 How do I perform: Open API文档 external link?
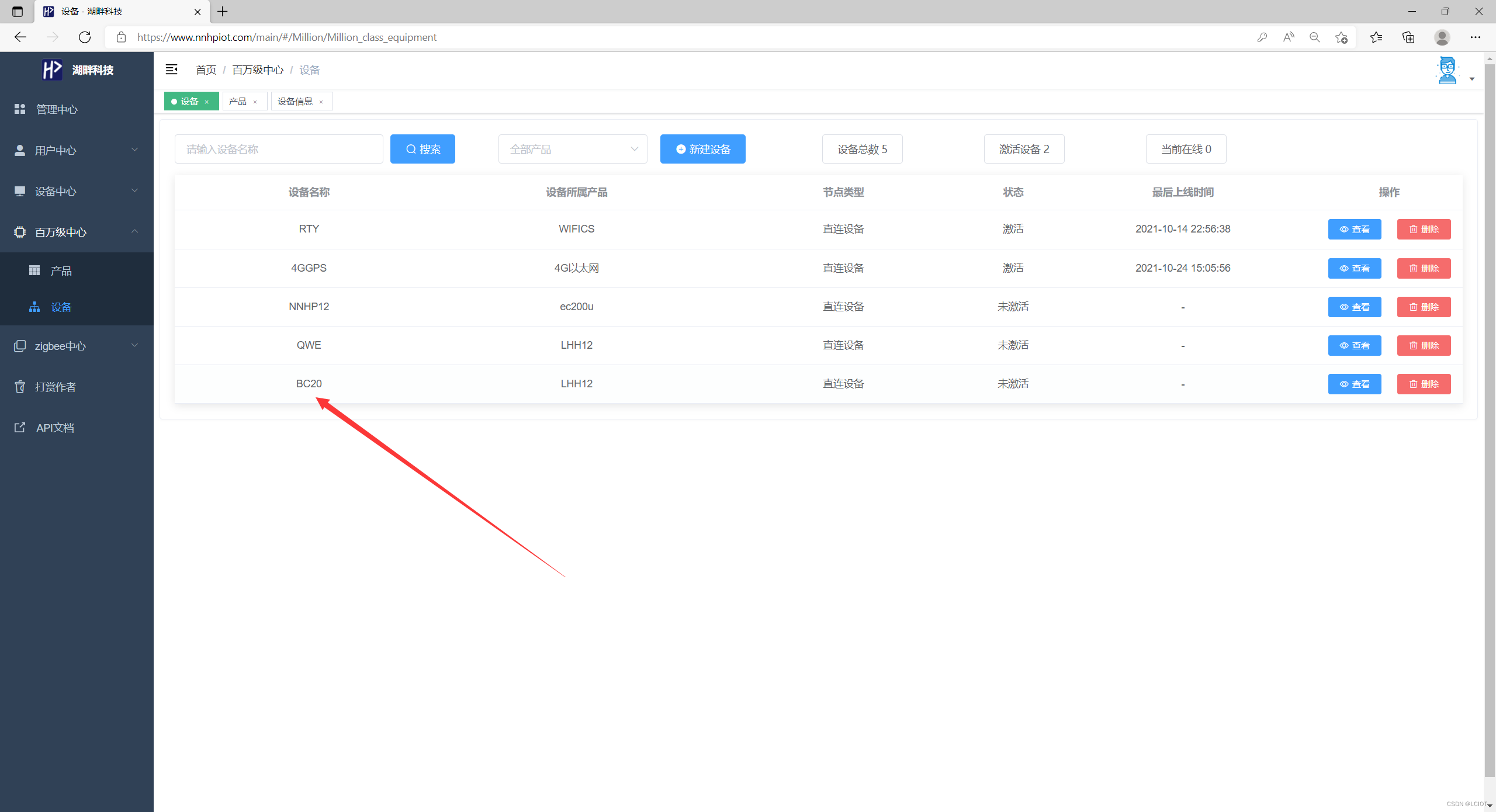coord(55,428)
